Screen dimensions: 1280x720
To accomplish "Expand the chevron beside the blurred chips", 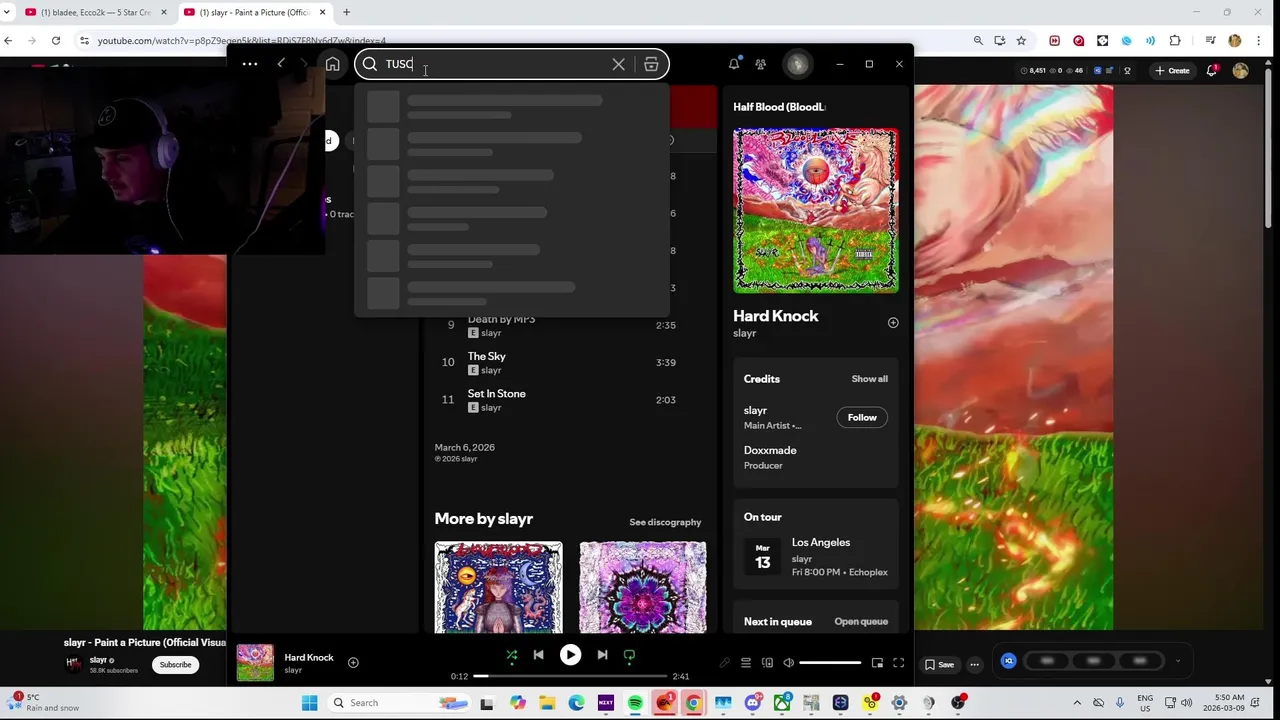I will point(1178,661).
